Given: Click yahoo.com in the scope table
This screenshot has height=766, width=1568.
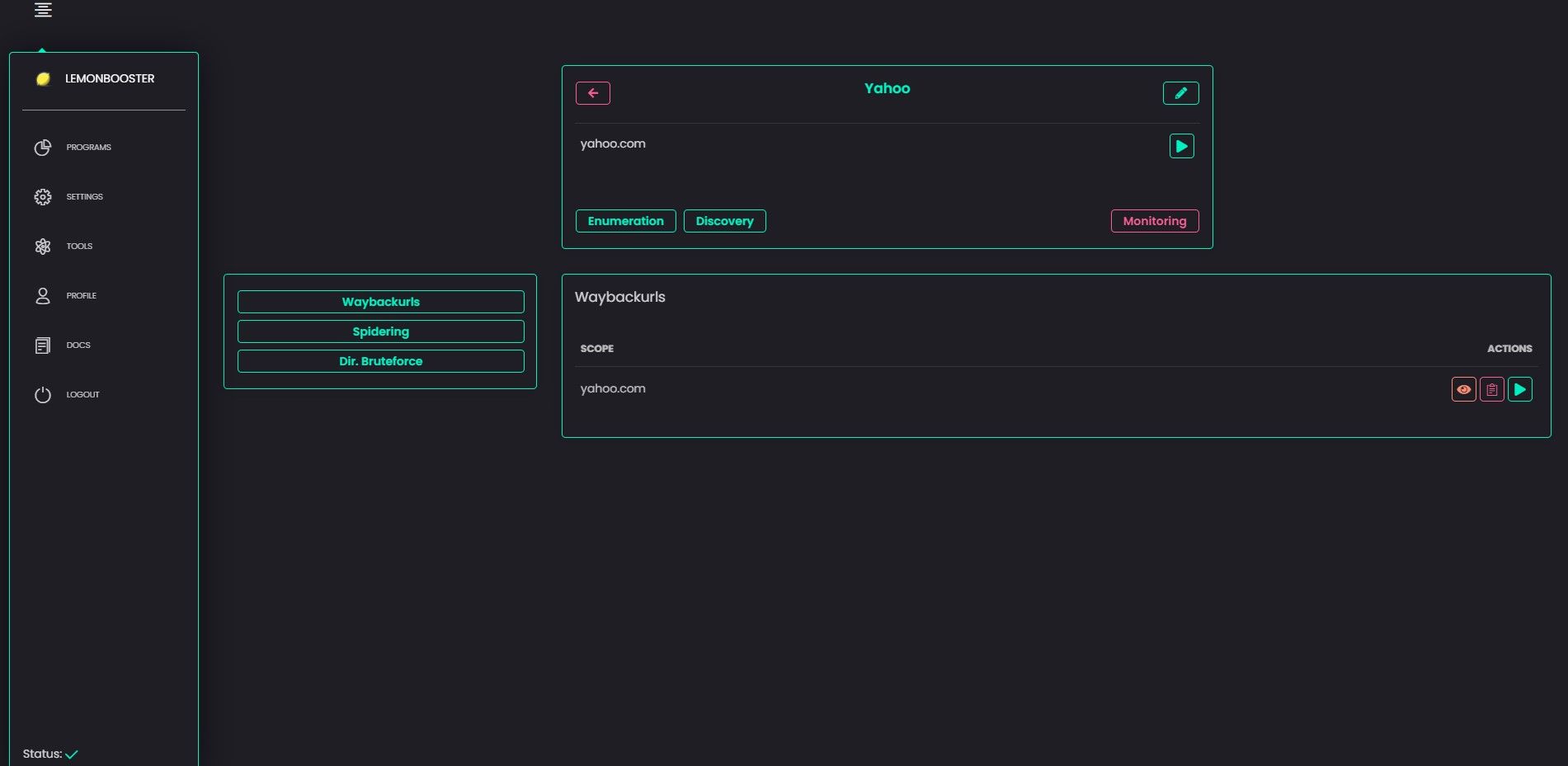Looking at the screenshot, I should point(613,388).
